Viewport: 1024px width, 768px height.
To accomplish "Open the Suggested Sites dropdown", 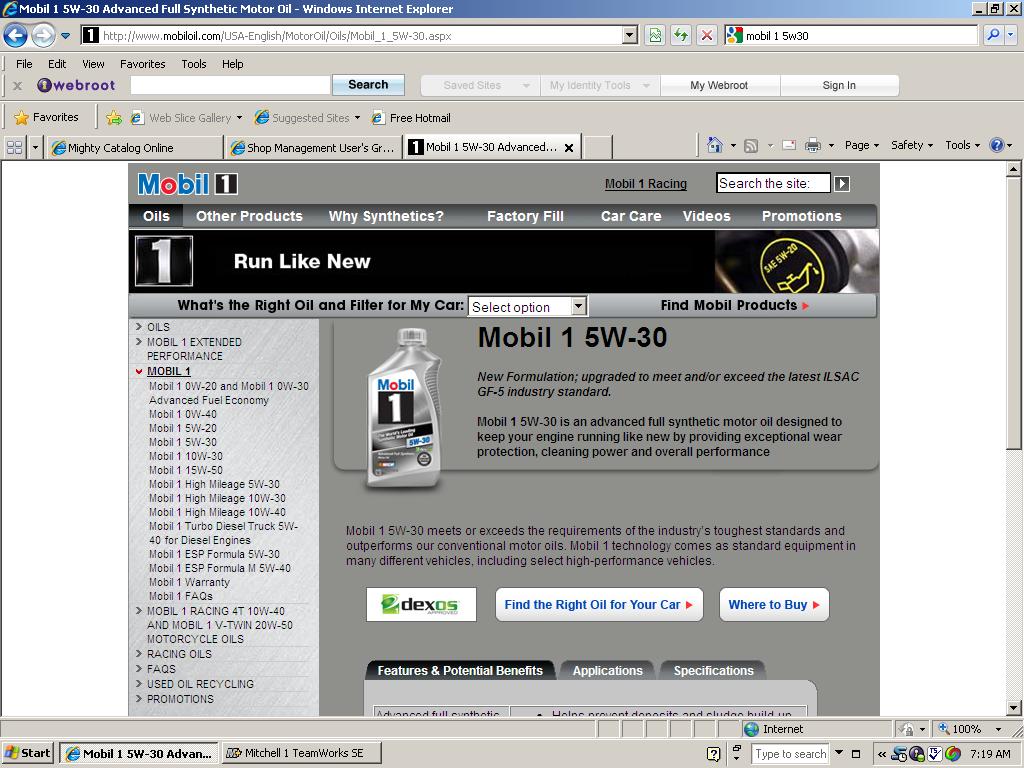I will coord(357,118).
